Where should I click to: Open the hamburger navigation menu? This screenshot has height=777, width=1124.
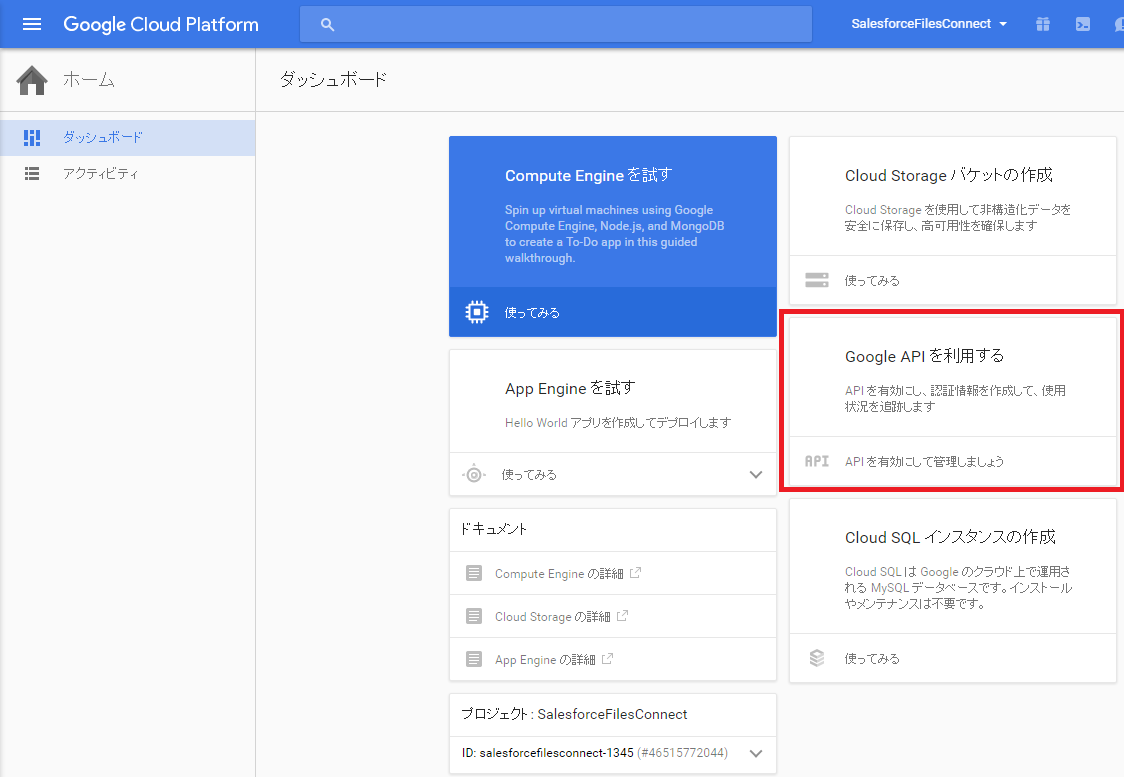point(32,24)
